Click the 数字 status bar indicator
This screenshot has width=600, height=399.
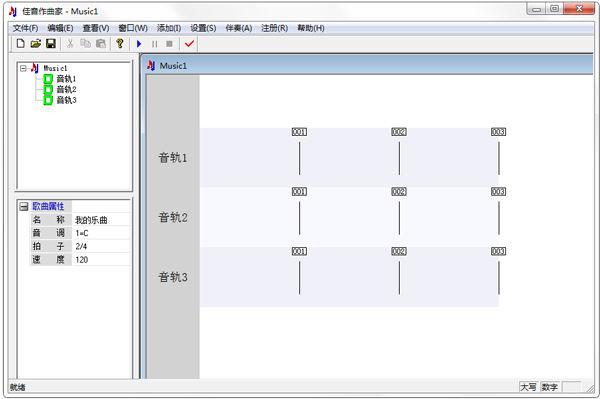[550, 387]
